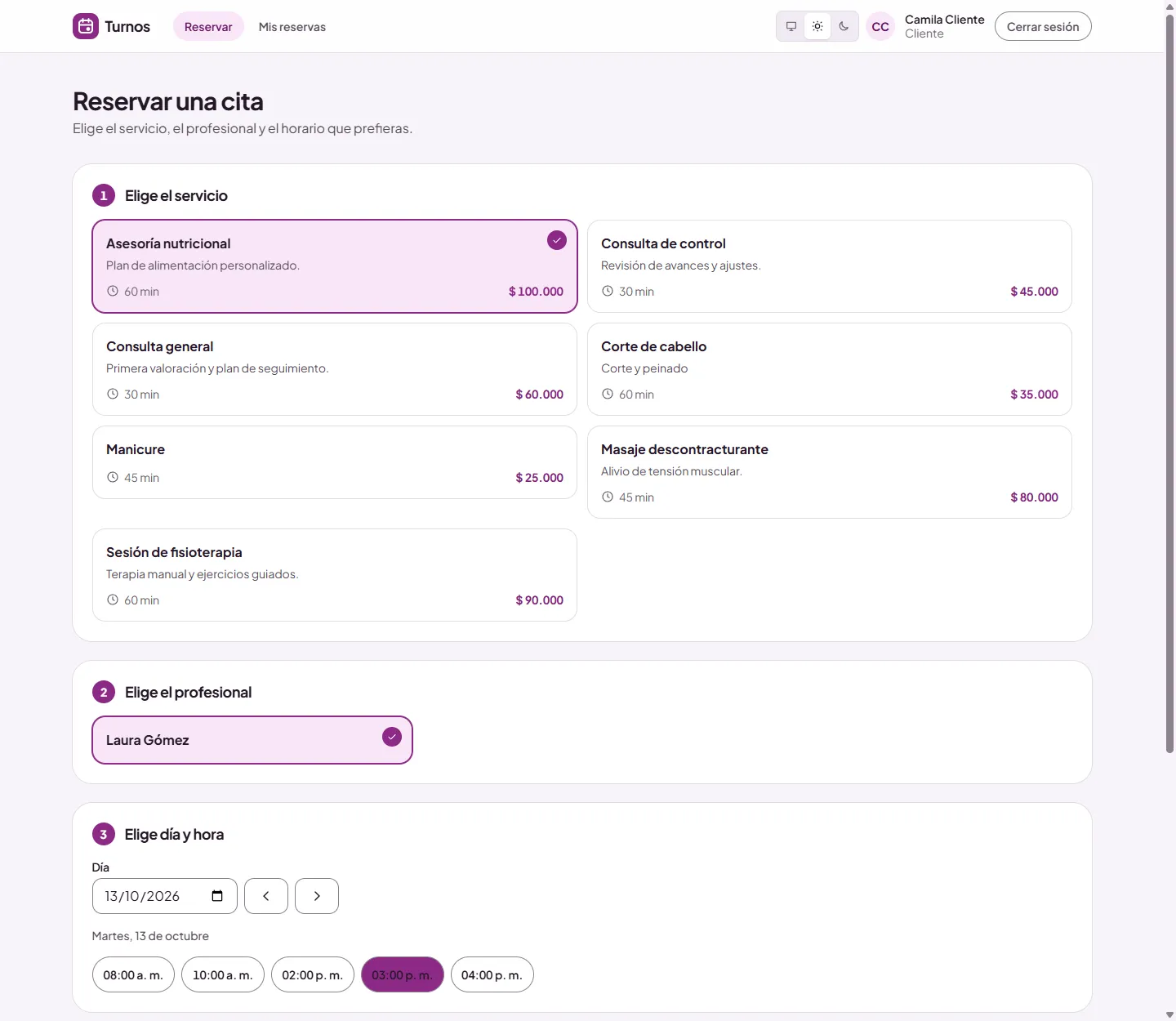This screenshot has width=1176, height=1021.
Task: Select Corte de cabello service
Action: (x=830, y=369)
